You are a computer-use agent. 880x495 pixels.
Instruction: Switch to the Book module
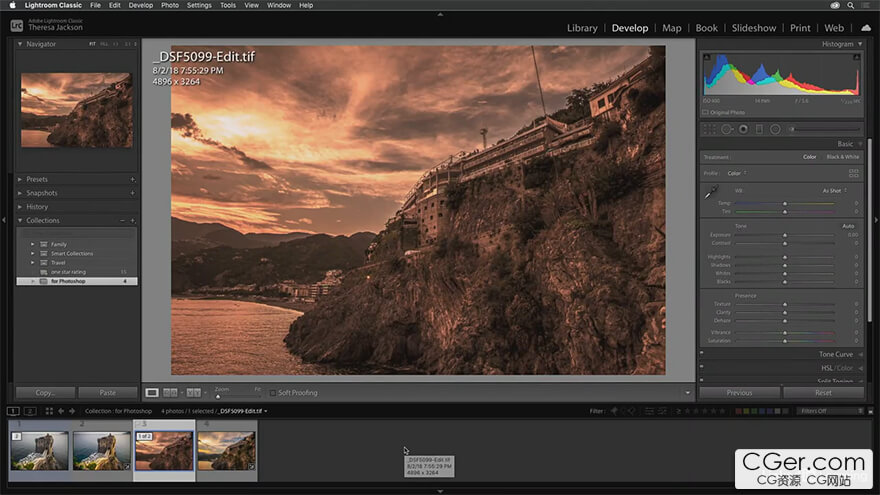(x=707, y=28)
